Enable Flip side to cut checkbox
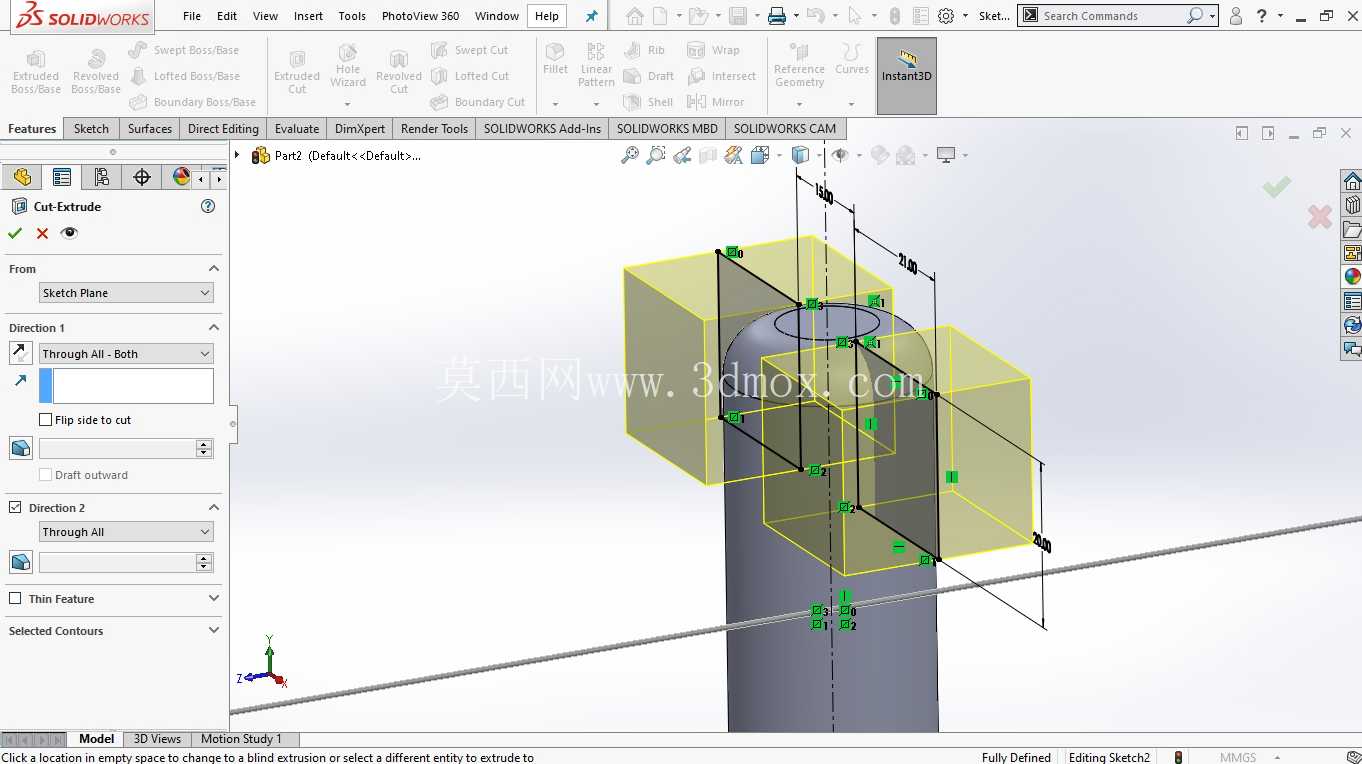This screenshot has width=1362, height=764. 45,420
